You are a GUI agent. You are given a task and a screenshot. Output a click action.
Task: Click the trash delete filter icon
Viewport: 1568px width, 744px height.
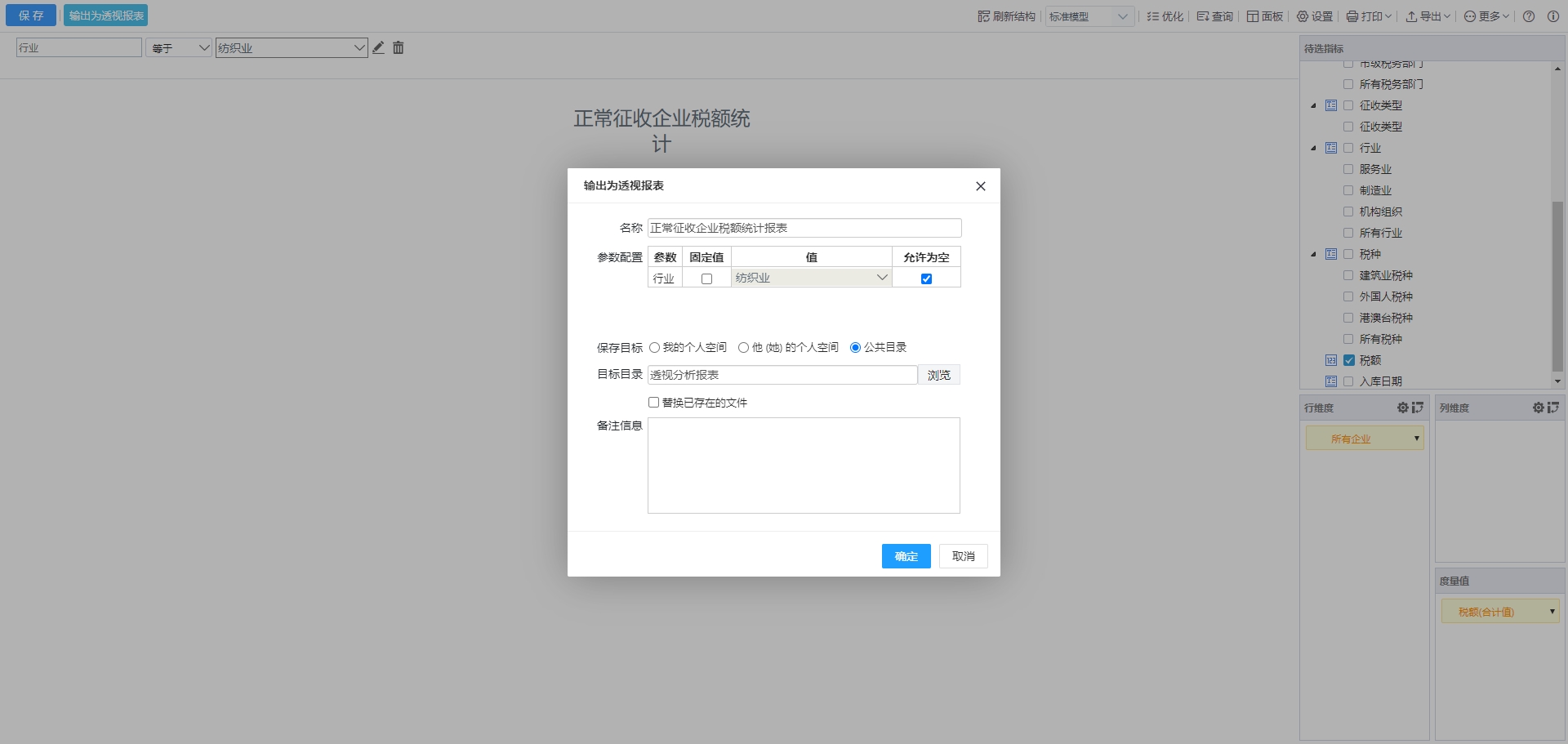[399, 48]
